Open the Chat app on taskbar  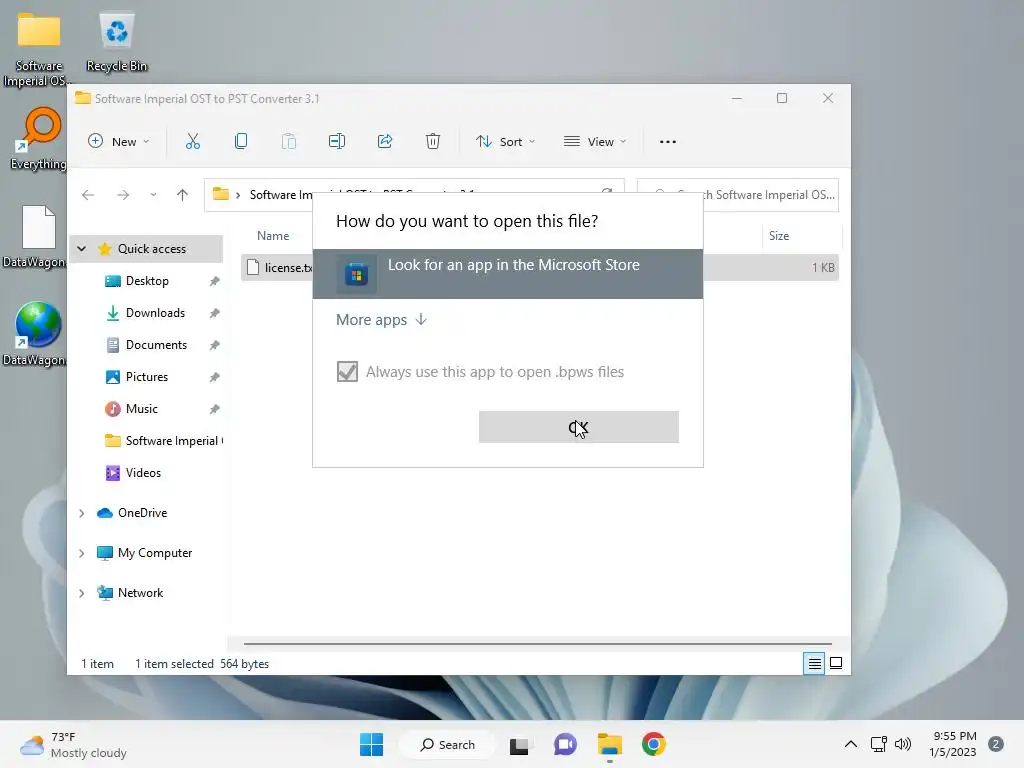click(565, 744)
